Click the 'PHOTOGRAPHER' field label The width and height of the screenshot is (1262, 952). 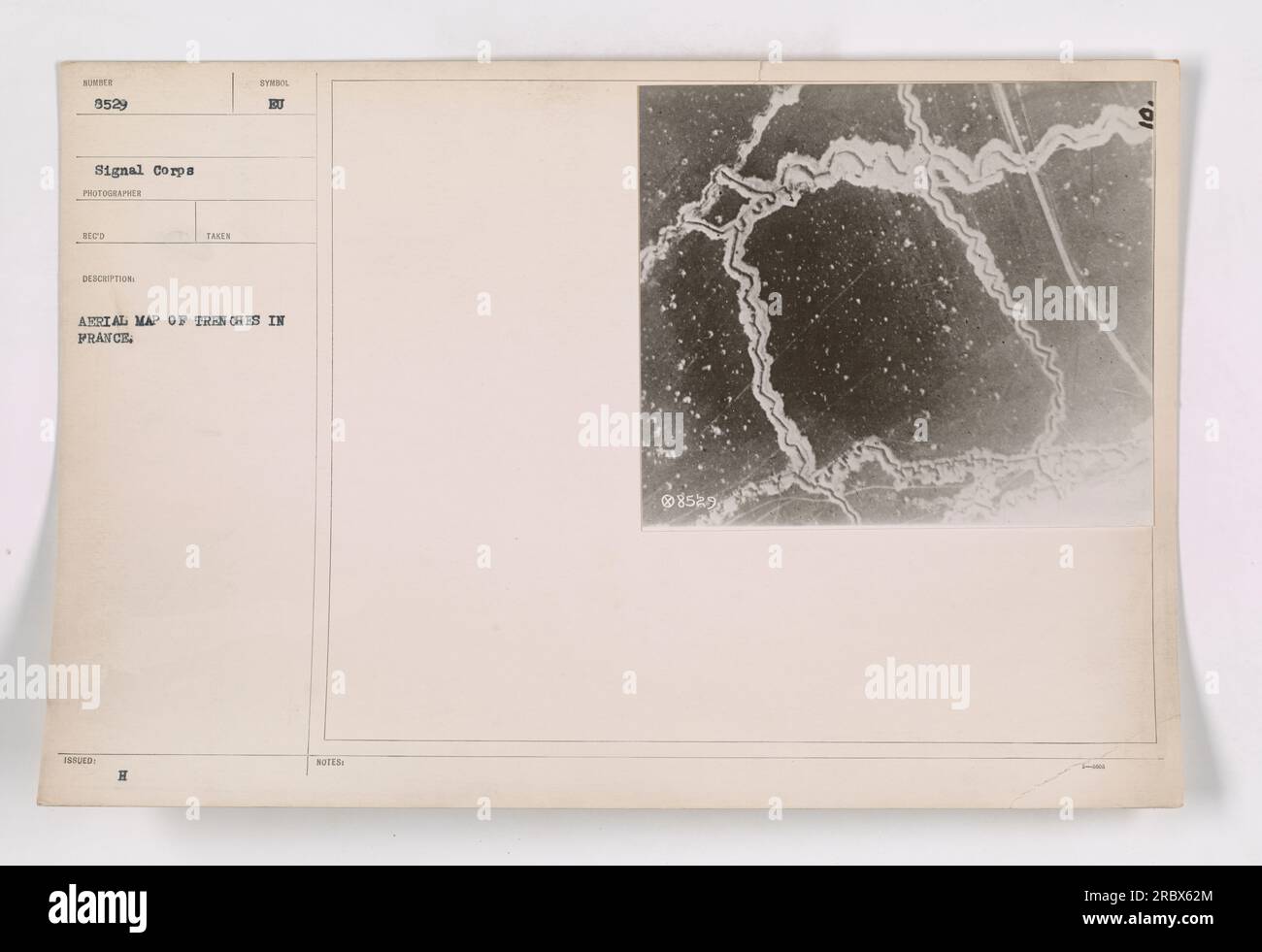[112, 193]
